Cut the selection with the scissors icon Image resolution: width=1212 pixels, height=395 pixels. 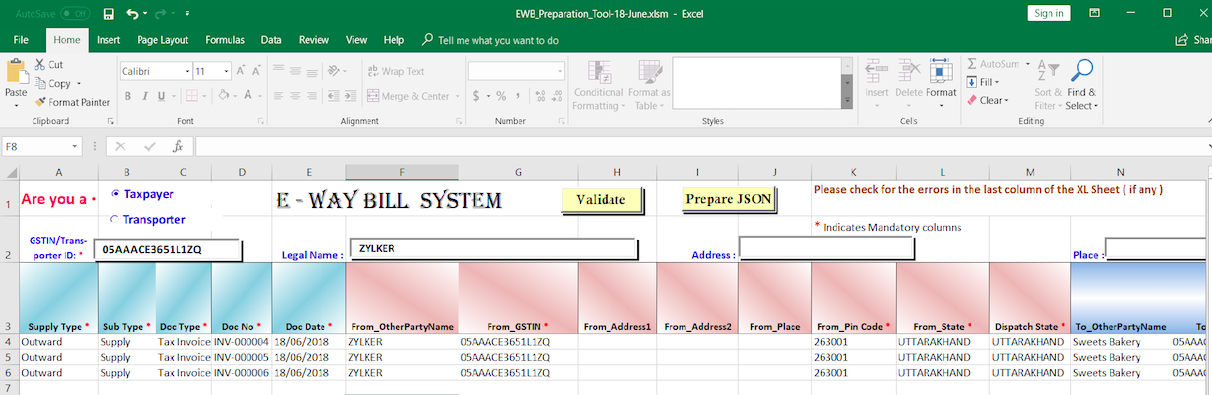point(40,65)
